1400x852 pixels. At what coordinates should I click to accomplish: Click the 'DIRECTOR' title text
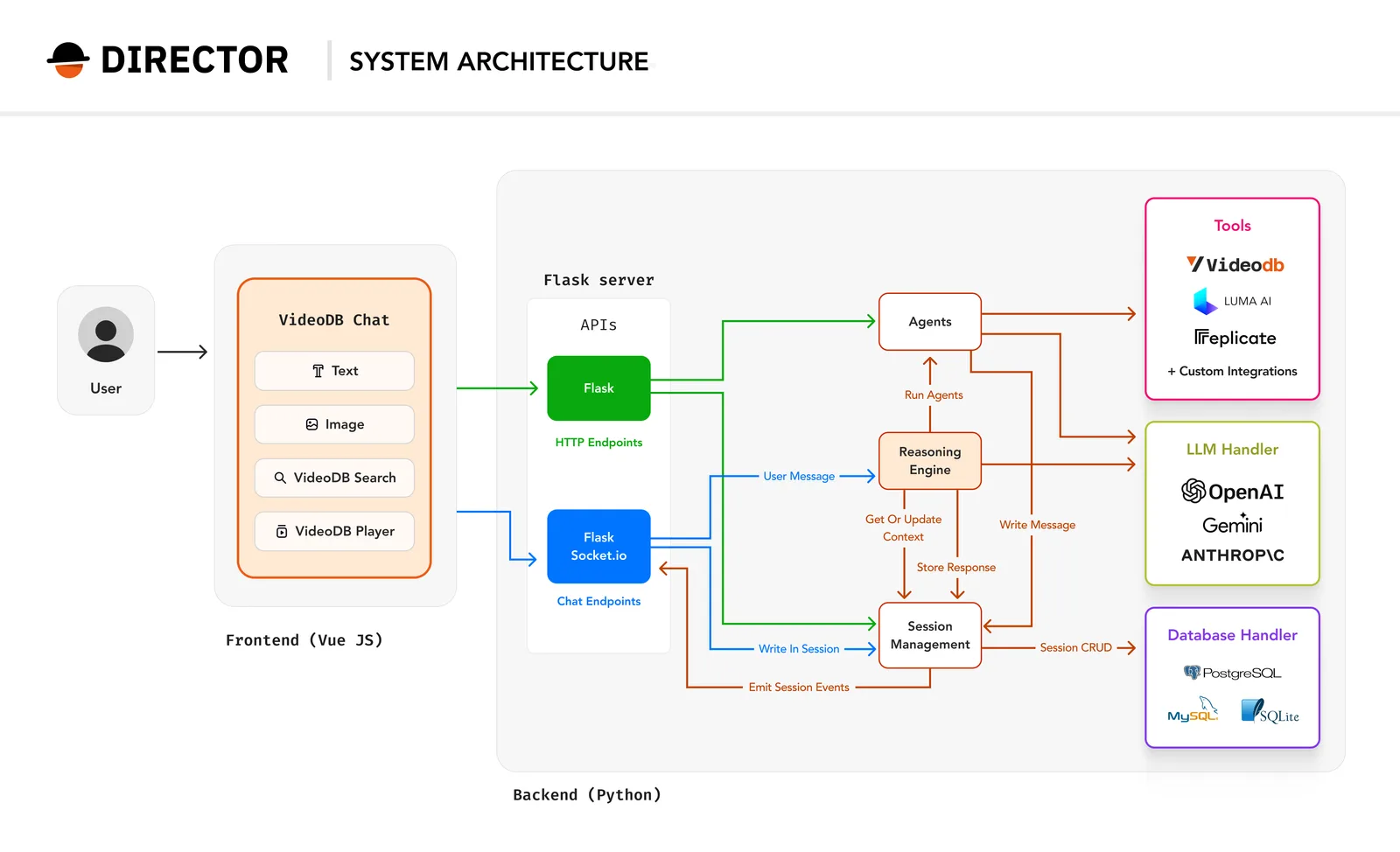point(194,60)
